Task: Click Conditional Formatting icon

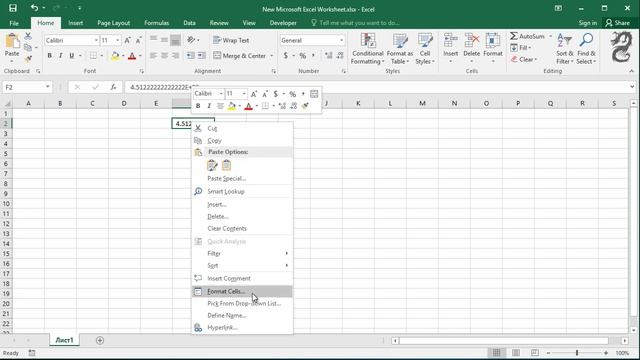Action: coord(368,41)
